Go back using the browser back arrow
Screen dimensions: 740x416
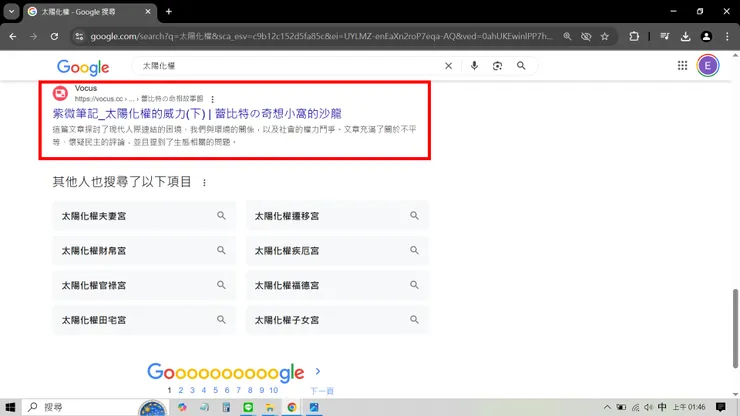click(x=13, y=36)
